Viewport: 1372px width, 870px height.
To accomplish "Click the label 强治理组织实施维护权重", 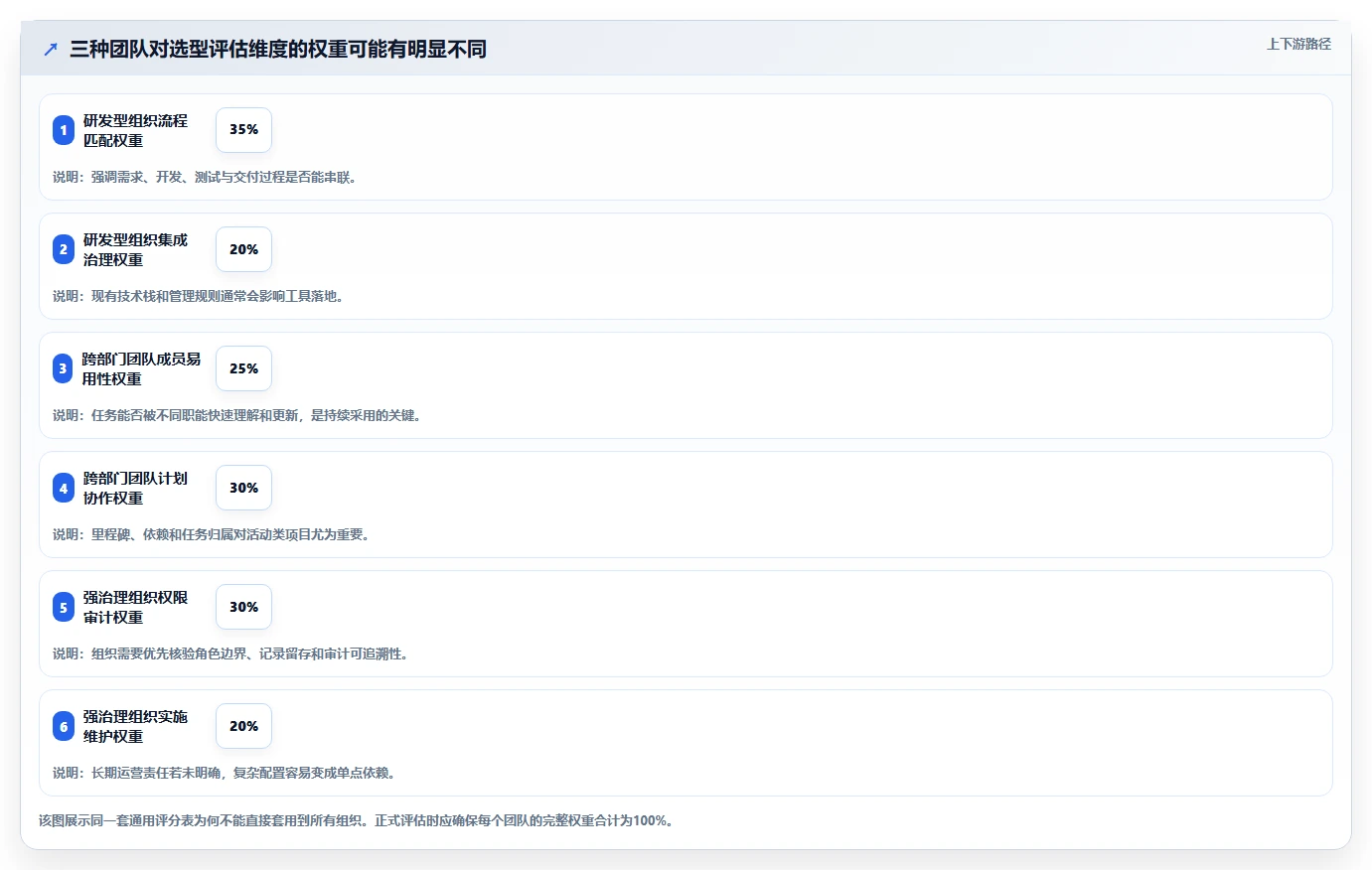I will pyautogui.click(x=135, y=726).
